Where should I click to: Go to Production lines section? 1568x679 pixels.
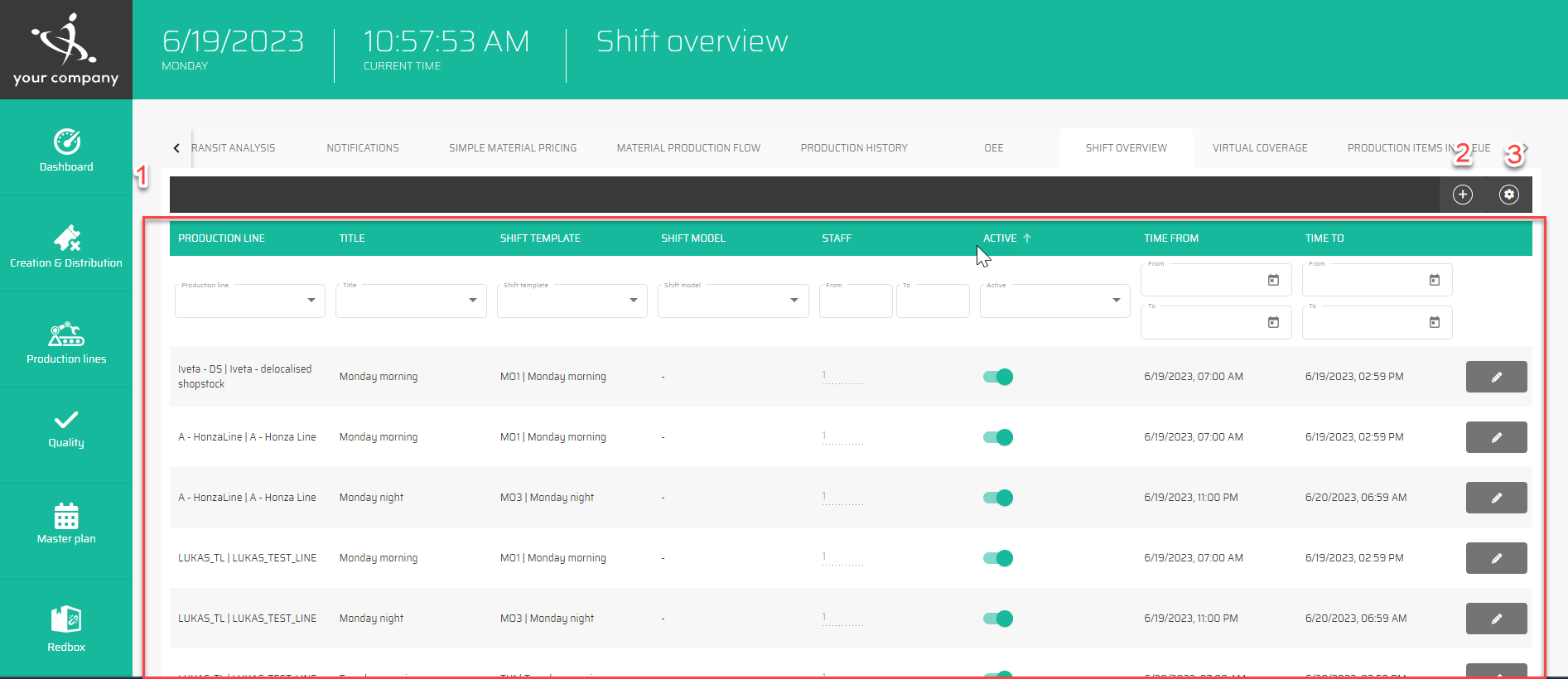(x=66, y=342)
